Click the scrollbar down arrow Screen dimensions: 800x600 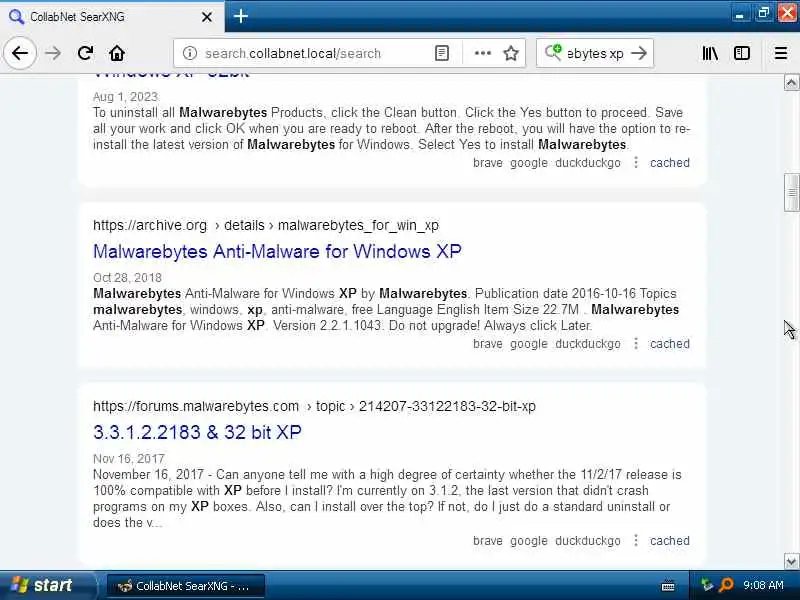click(x=791, y=562)
